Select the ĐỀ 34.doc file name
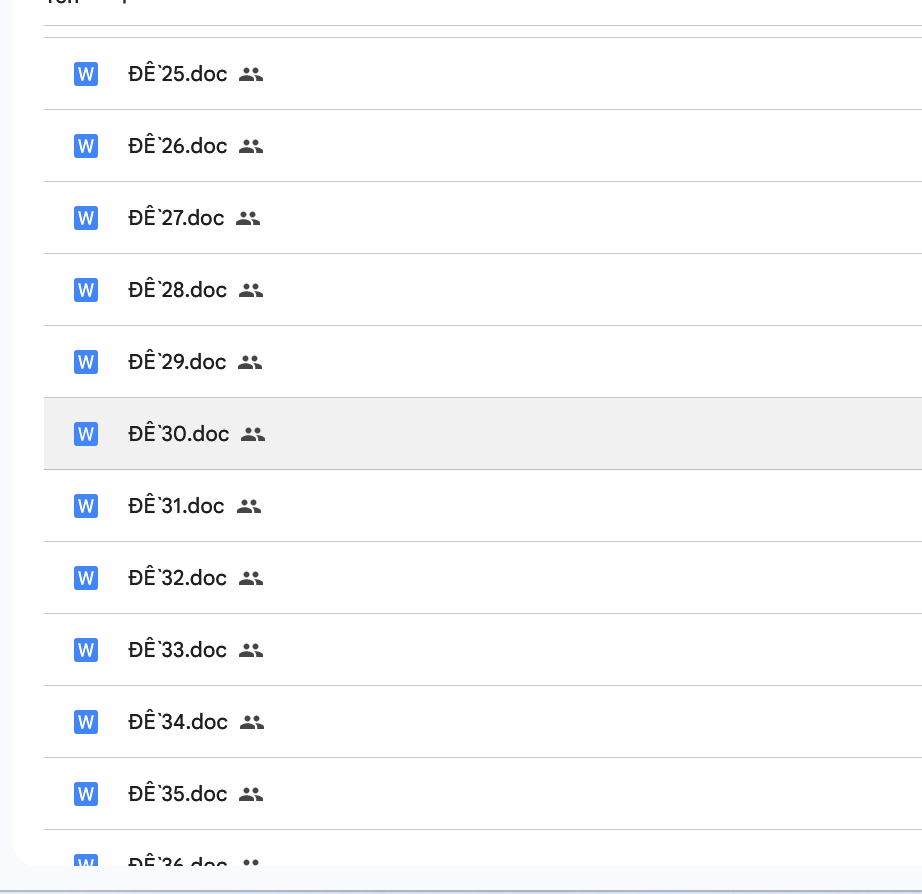The height and width of the screenshot is (894, 922). 178,722
